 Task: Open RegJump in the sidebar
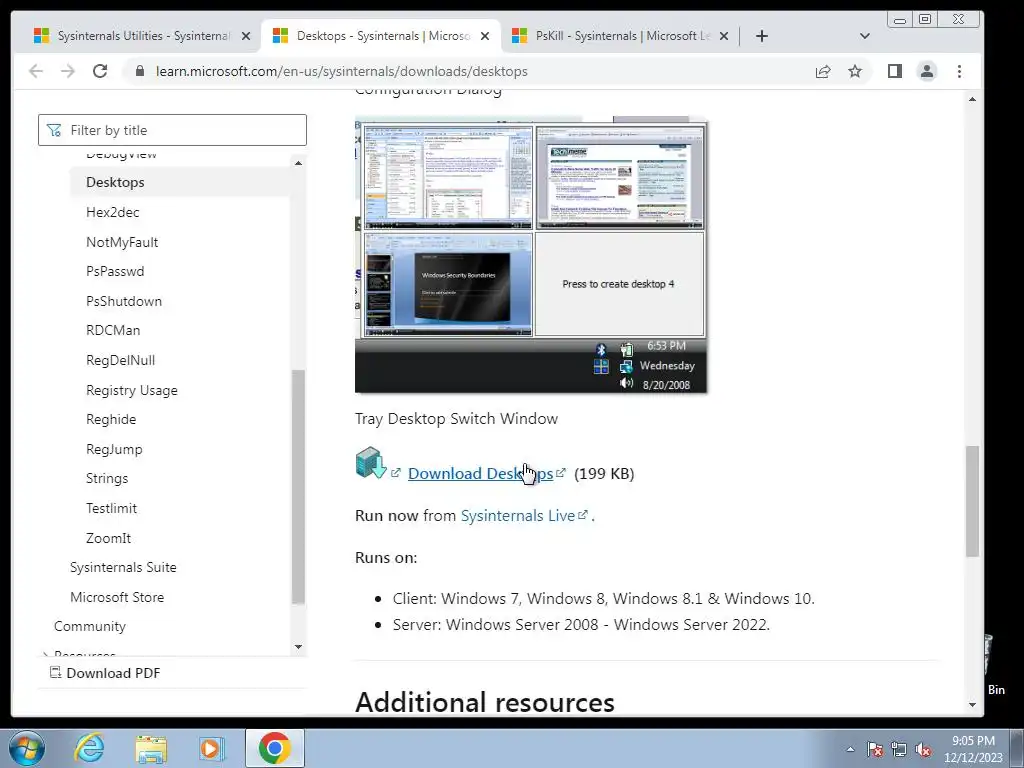tap(114, 449)
